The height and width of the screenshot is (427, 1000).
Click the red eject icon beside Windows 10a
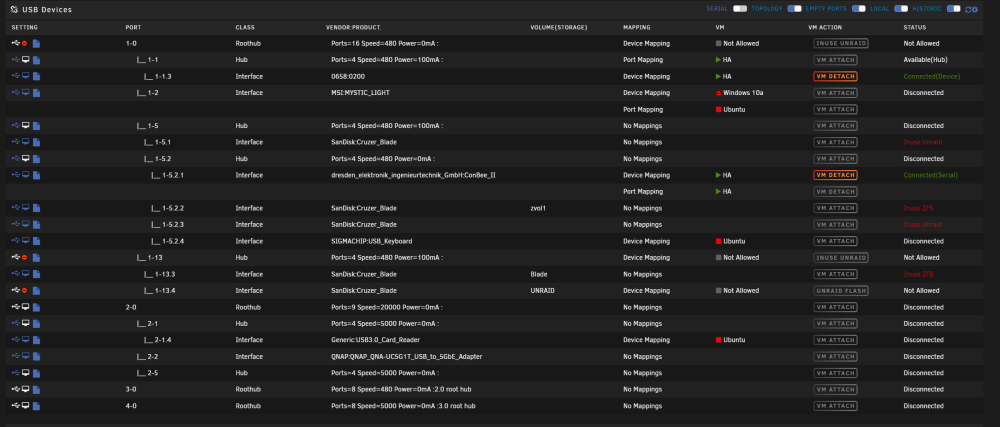click(x=718, y=92)
